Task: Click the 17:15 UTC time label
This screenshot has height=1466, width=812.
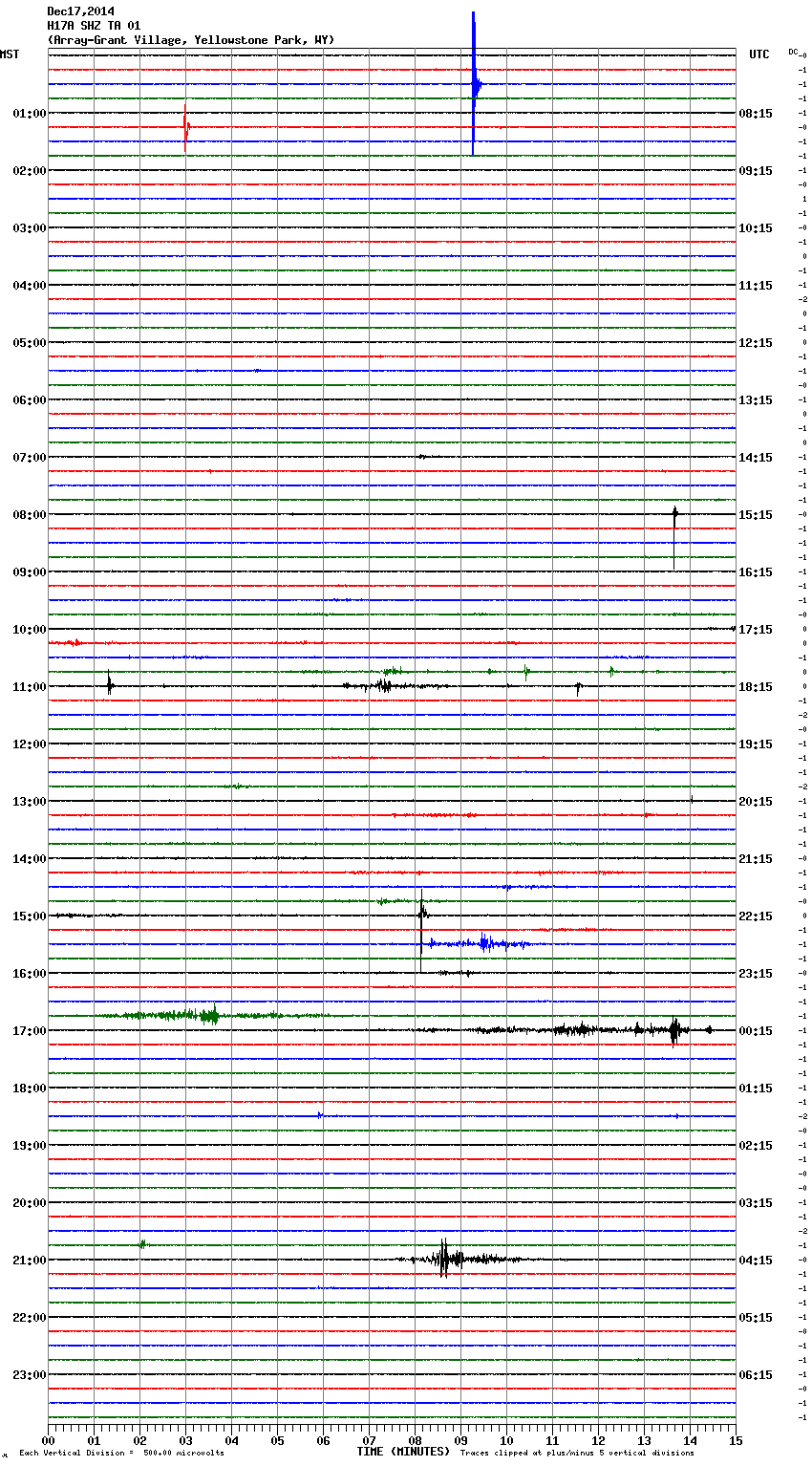Action: 756,630
